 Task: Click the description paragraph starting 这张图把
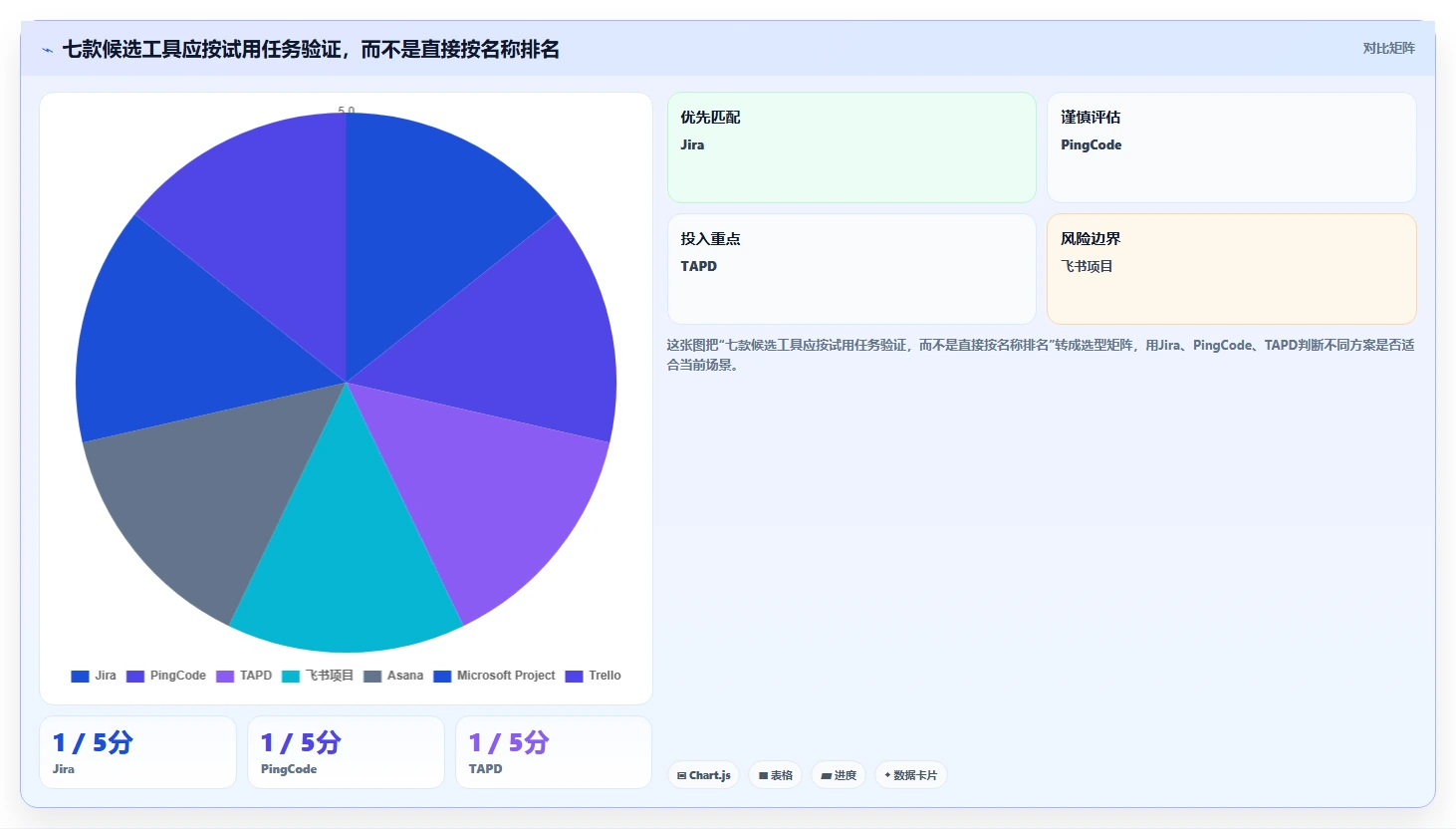pyautogui.click(x=1041, y=355)
